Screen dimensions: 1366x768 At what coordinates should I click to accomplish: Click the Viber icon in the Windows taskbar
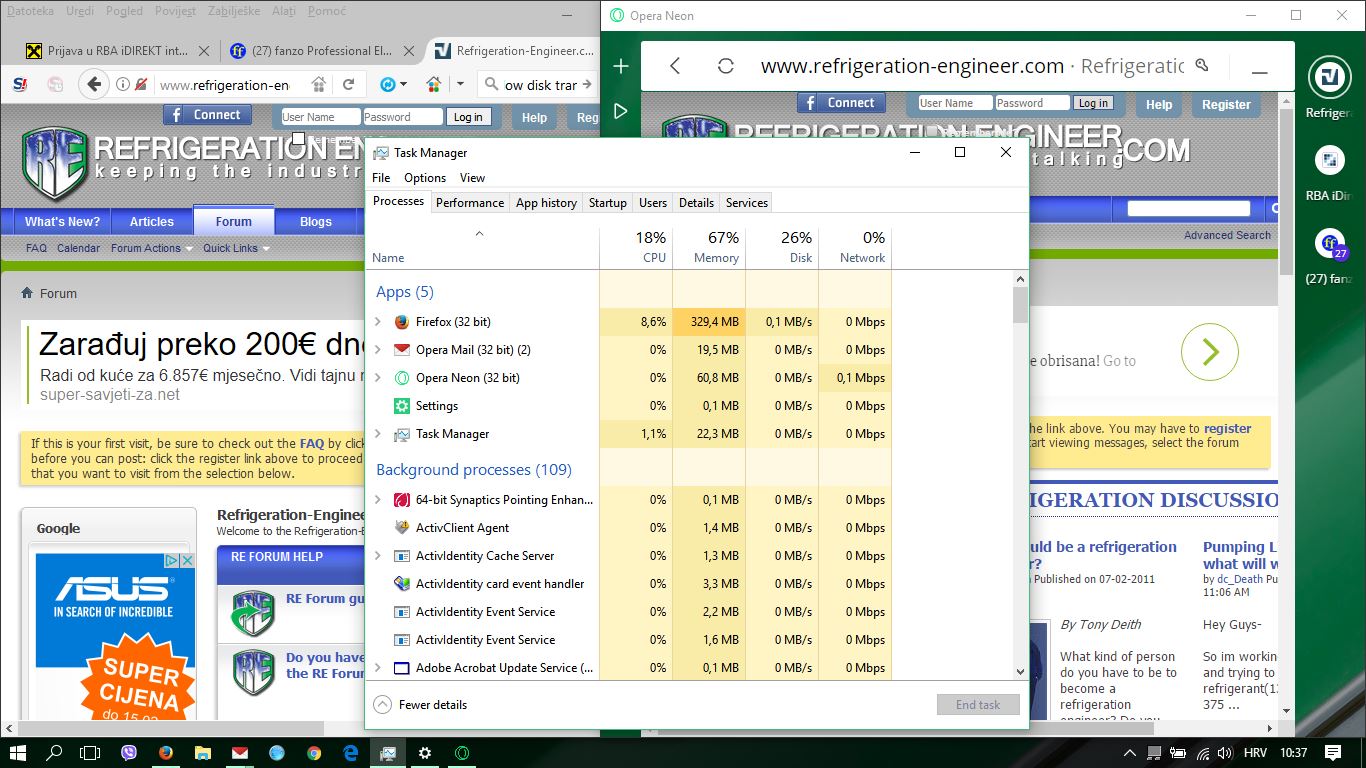(128, 753)
